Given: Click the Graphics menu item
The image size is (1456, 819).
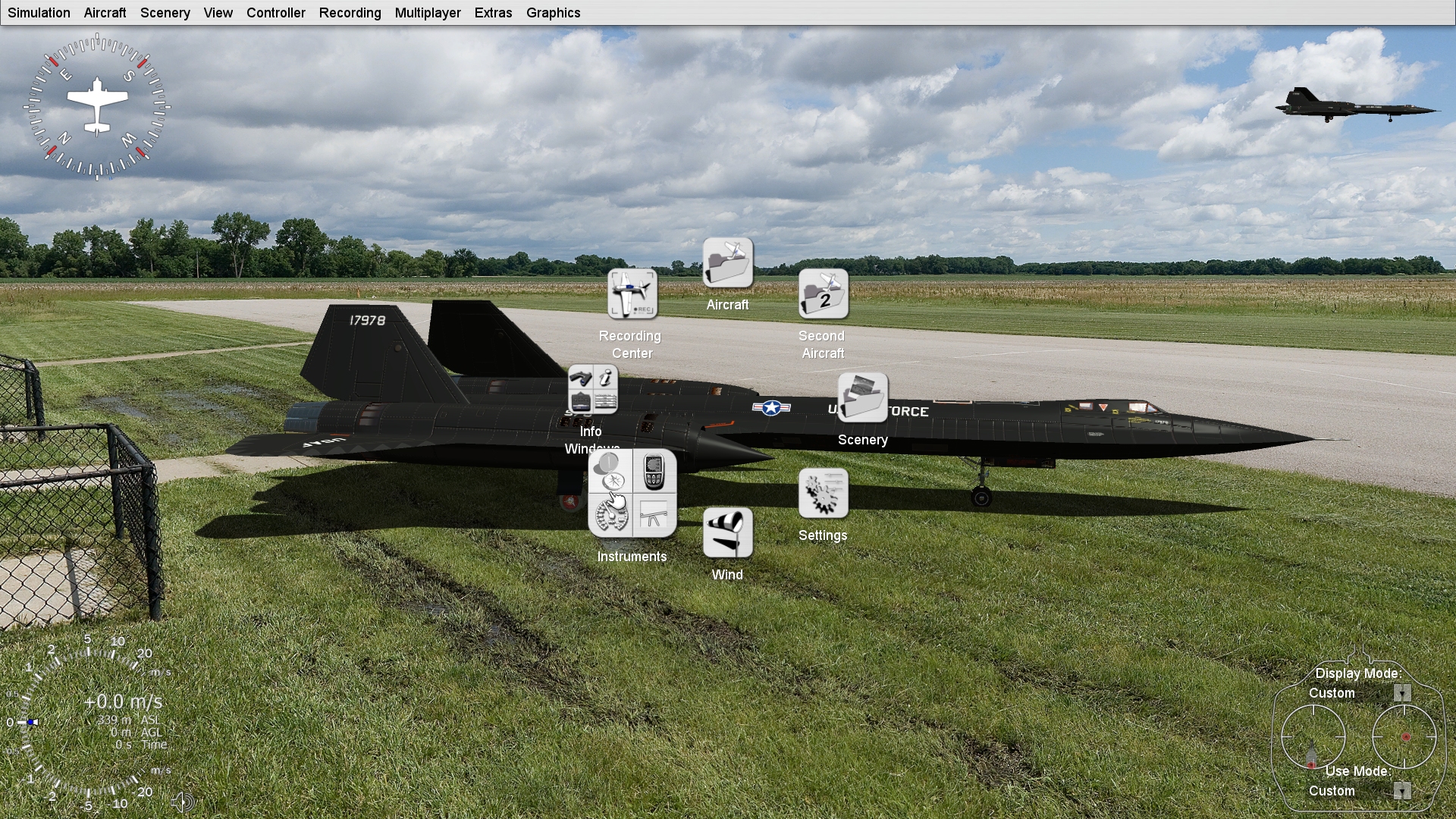Looking at the screenshot, I should click(553, 12).
